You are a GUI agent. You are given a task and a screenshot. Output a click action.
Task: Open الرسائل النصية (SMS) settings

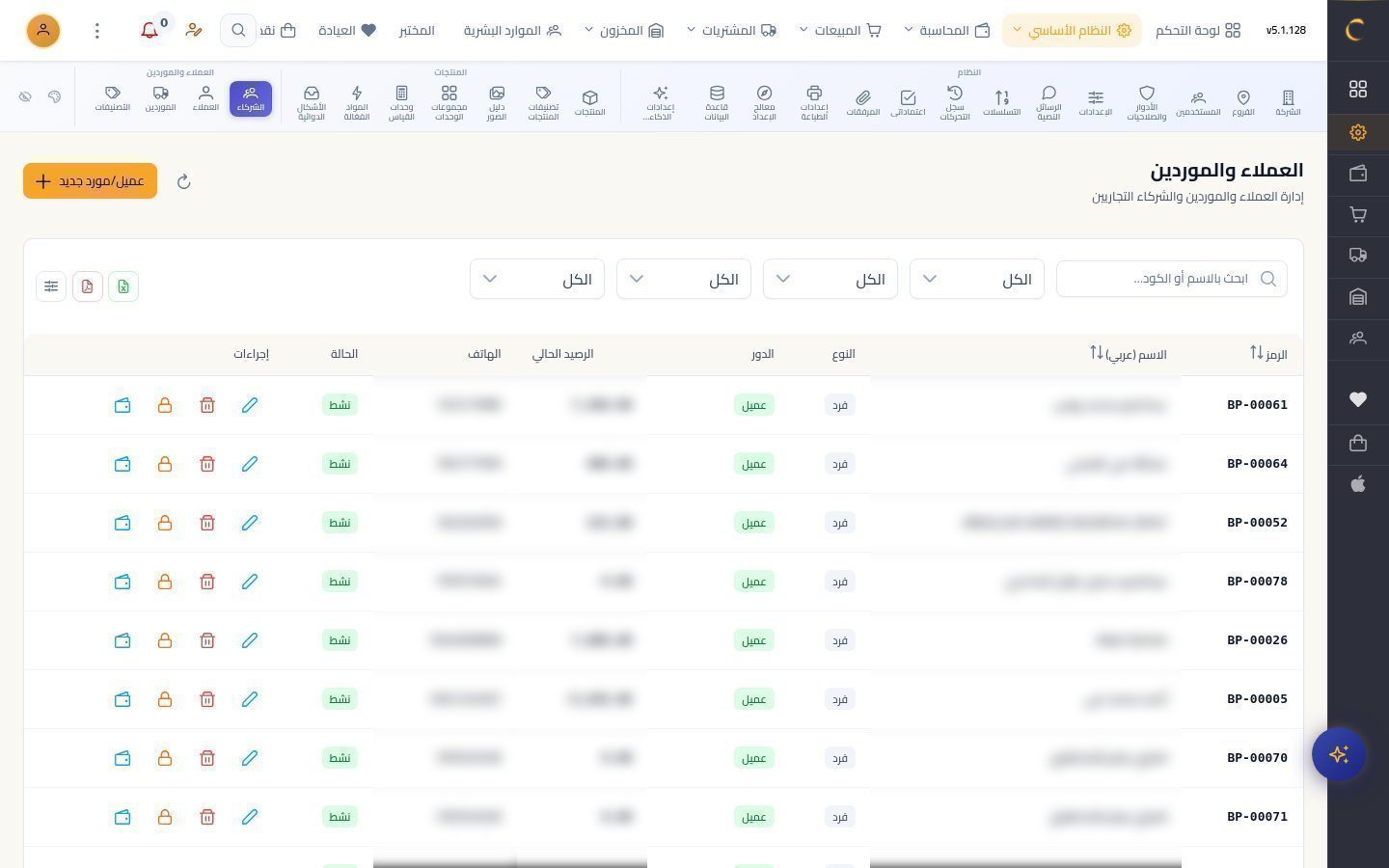coord(1049,101)
